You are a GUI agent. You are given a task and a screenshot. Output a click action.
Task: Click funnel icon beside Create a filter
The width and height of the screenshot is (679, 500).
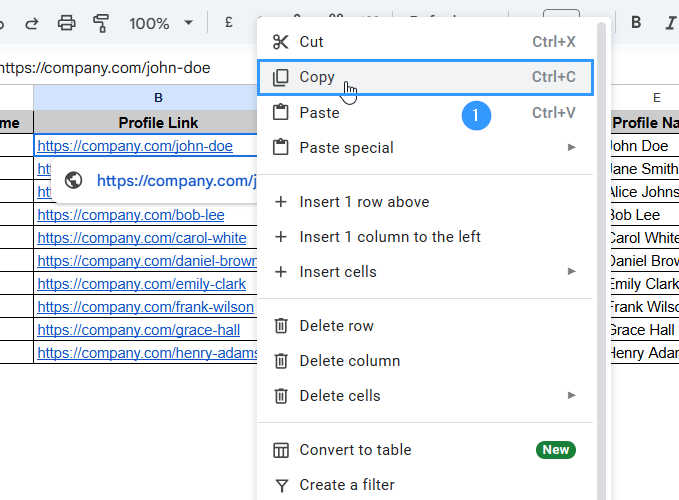pyautogui.click(x=281, y=486)
